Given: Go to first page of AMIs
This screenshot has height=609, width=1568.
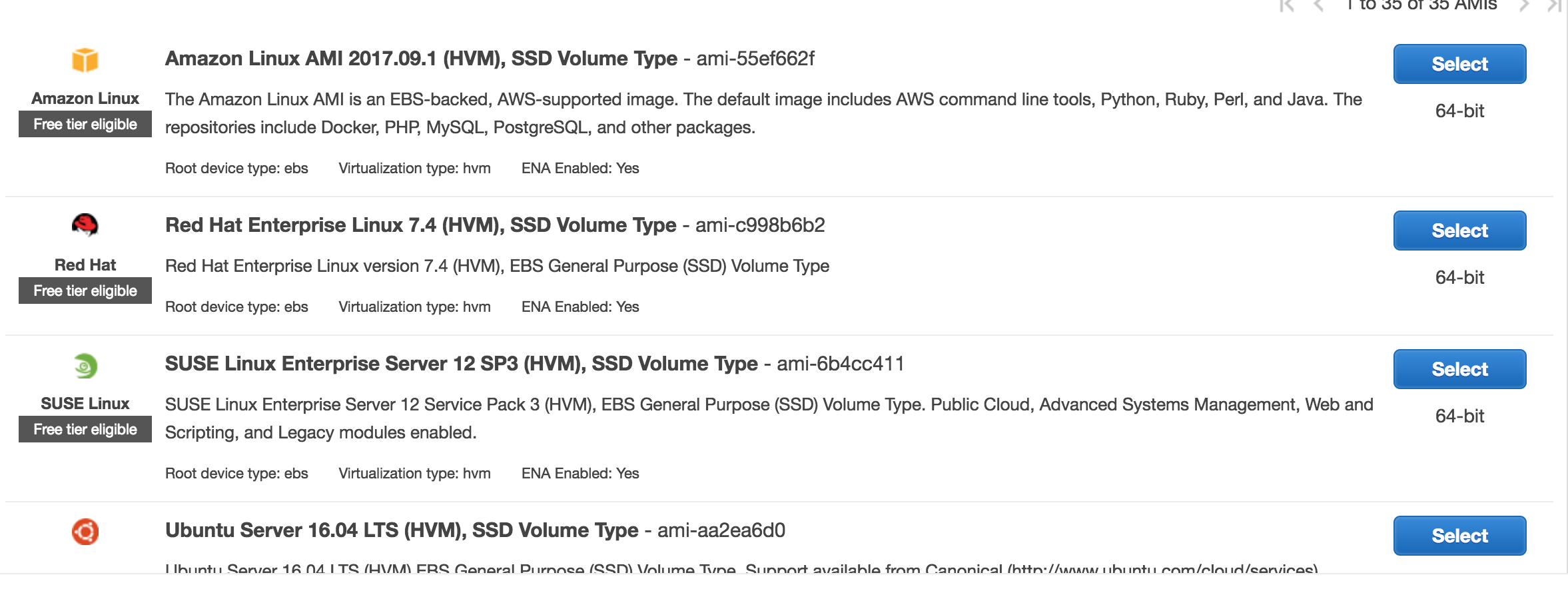Looking at the screenshot, I should pos(1287,5).
